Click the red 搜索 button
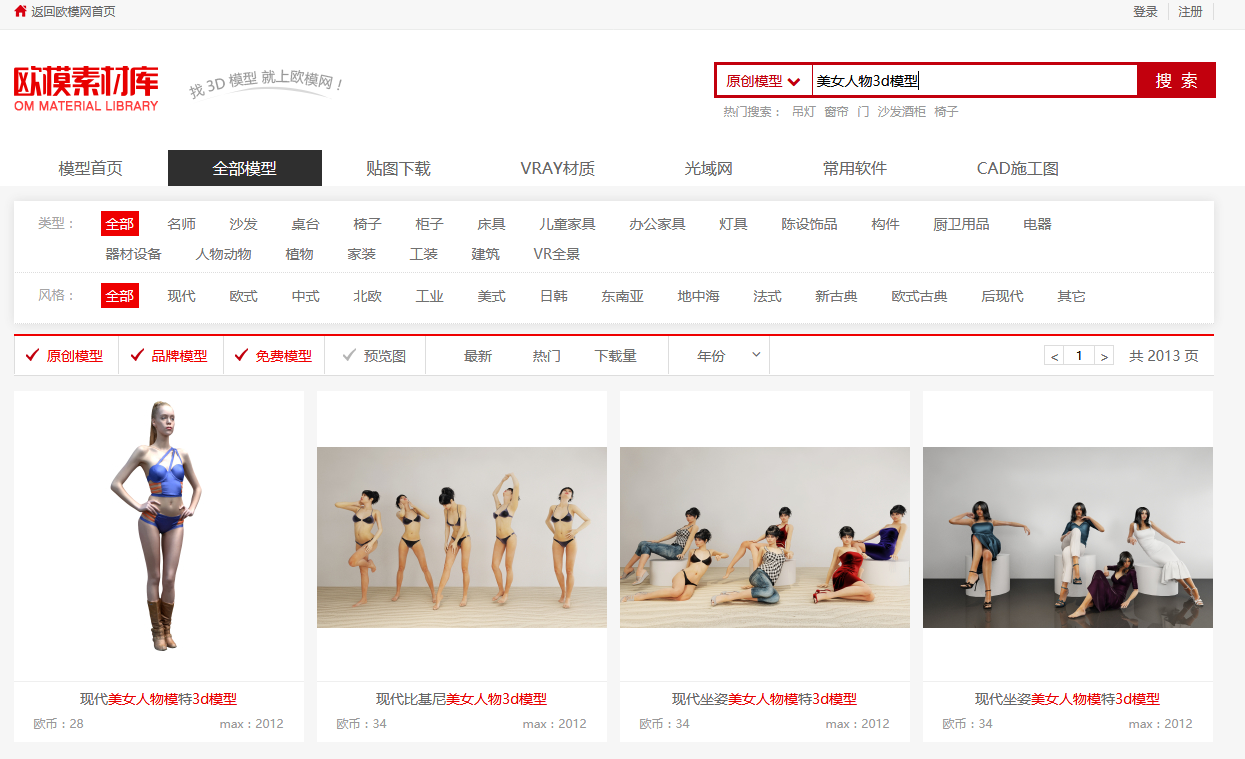 [1176, 81]
